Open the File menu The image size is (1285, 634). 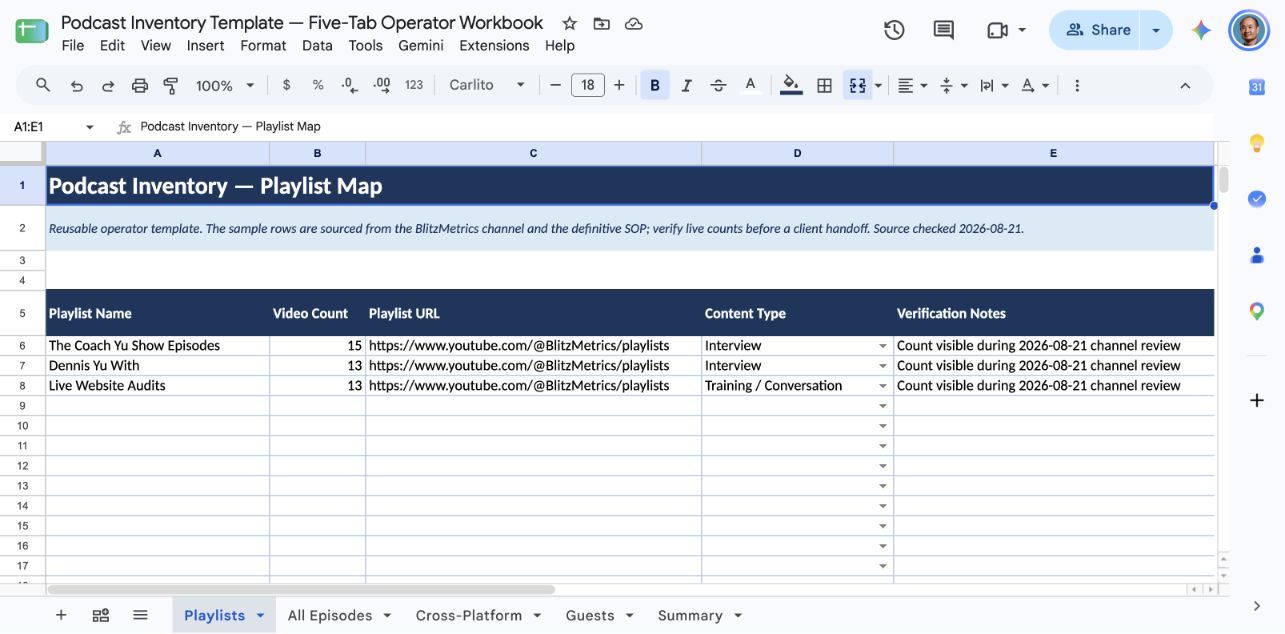pyautogui.click(x=73, y=45)
